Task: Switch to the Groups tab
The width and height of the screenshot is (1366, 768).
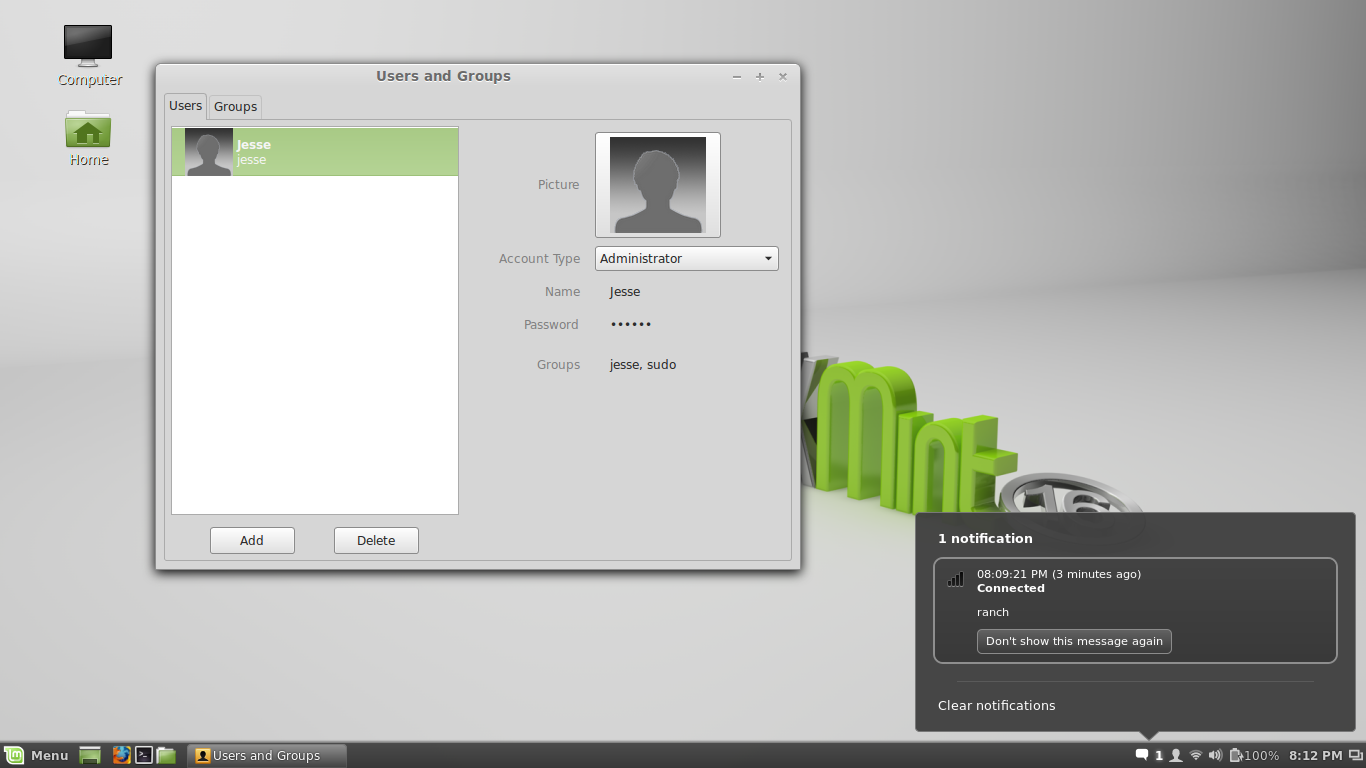Action: point(236,106)
